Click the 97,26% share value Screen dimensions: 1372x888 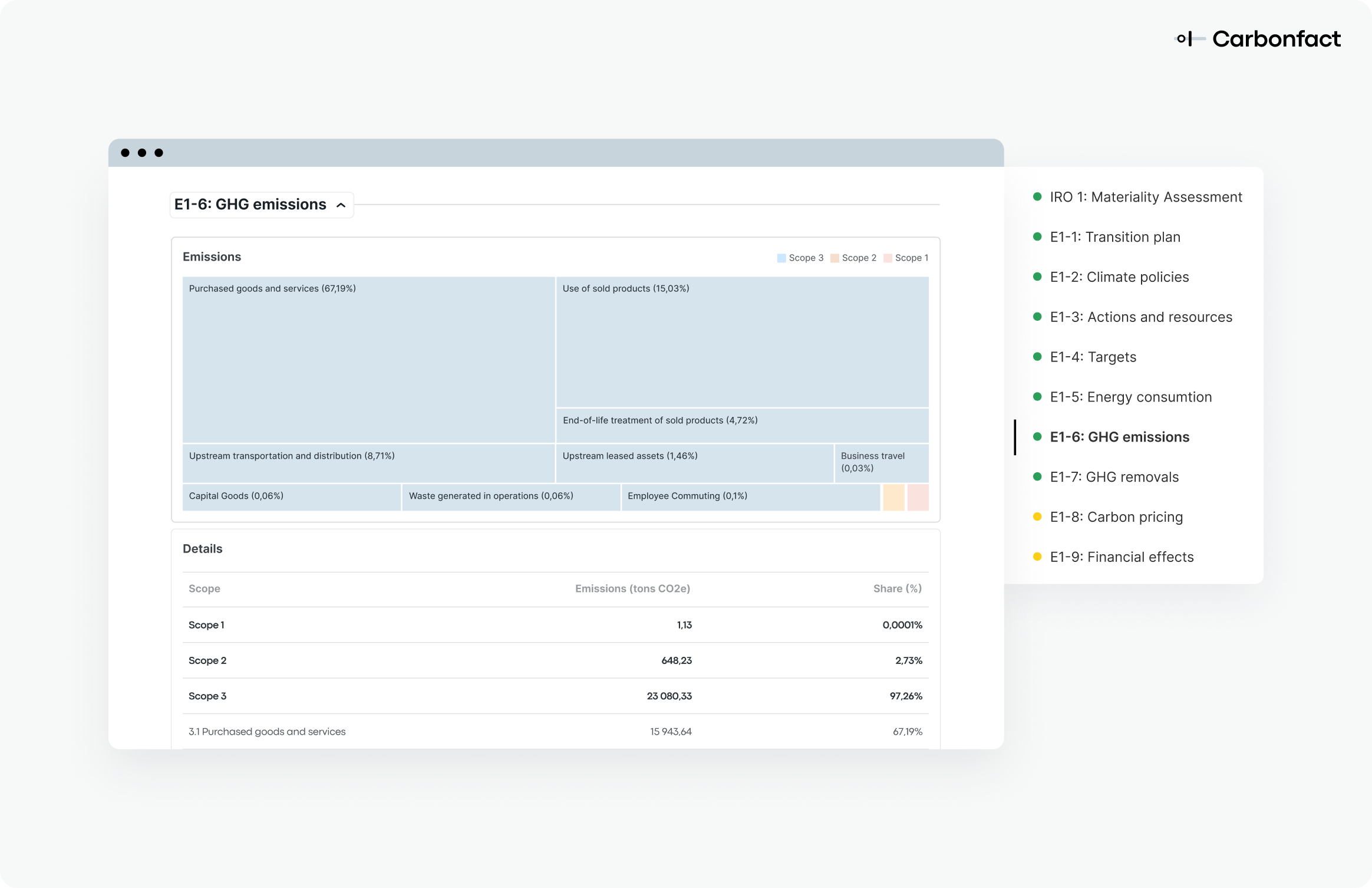click(x=906, y=696)
